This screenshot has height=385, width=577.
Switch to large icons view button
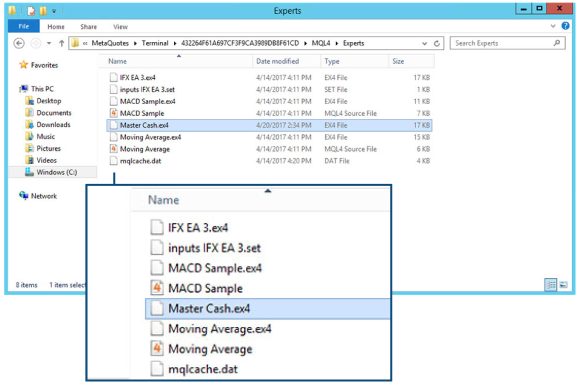click(x=563, y=285)
